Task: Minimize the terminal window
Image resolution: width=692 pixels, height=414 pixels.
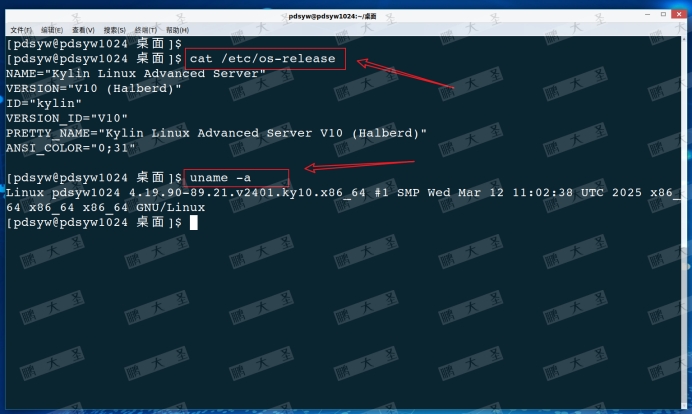Action: coord(647,15)
